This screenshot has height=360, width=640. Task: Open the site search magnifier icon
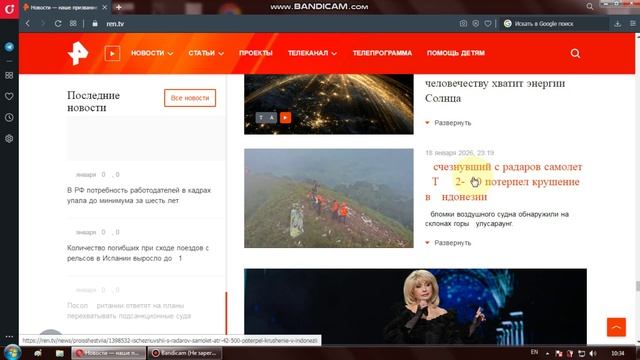coord(575,53)
